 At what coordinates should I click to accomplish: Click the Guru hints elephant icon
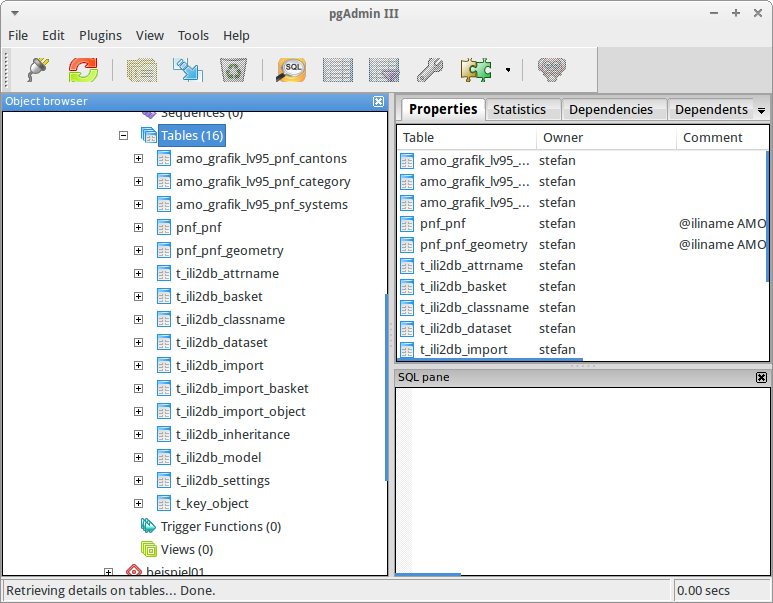[x=552, y=70]
